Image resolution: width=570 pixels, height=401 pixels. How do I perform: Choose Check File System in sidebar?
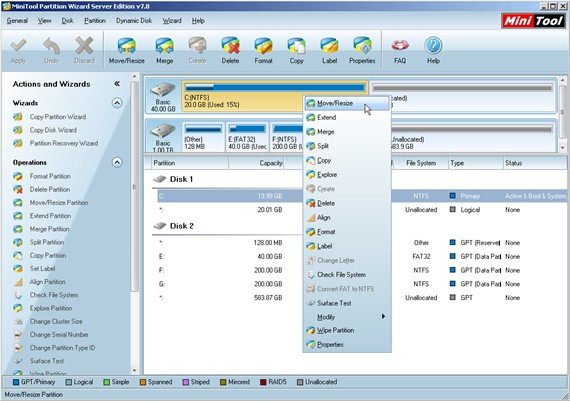pos(54,295)
